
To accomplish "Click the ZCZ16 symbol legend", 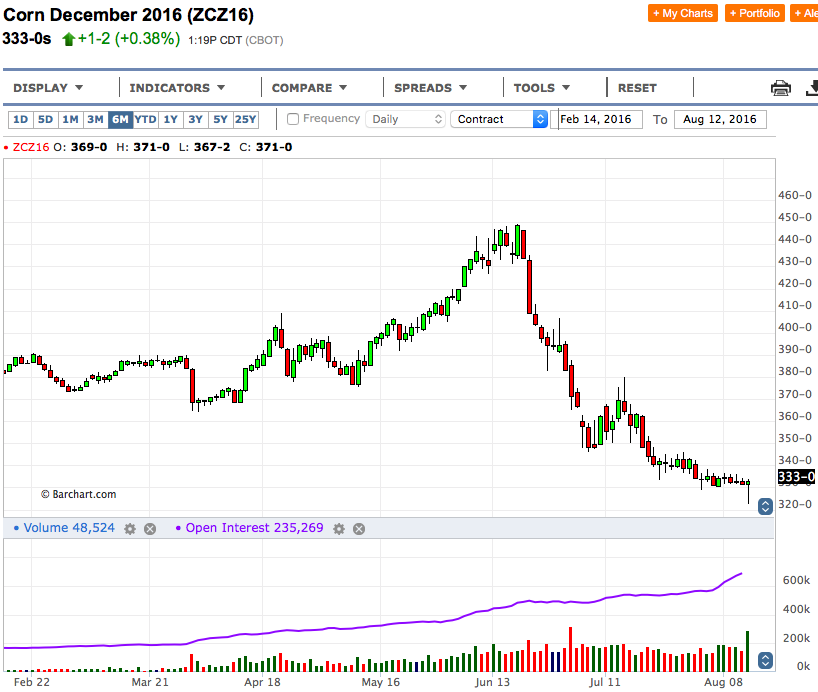I will point(31,147).
